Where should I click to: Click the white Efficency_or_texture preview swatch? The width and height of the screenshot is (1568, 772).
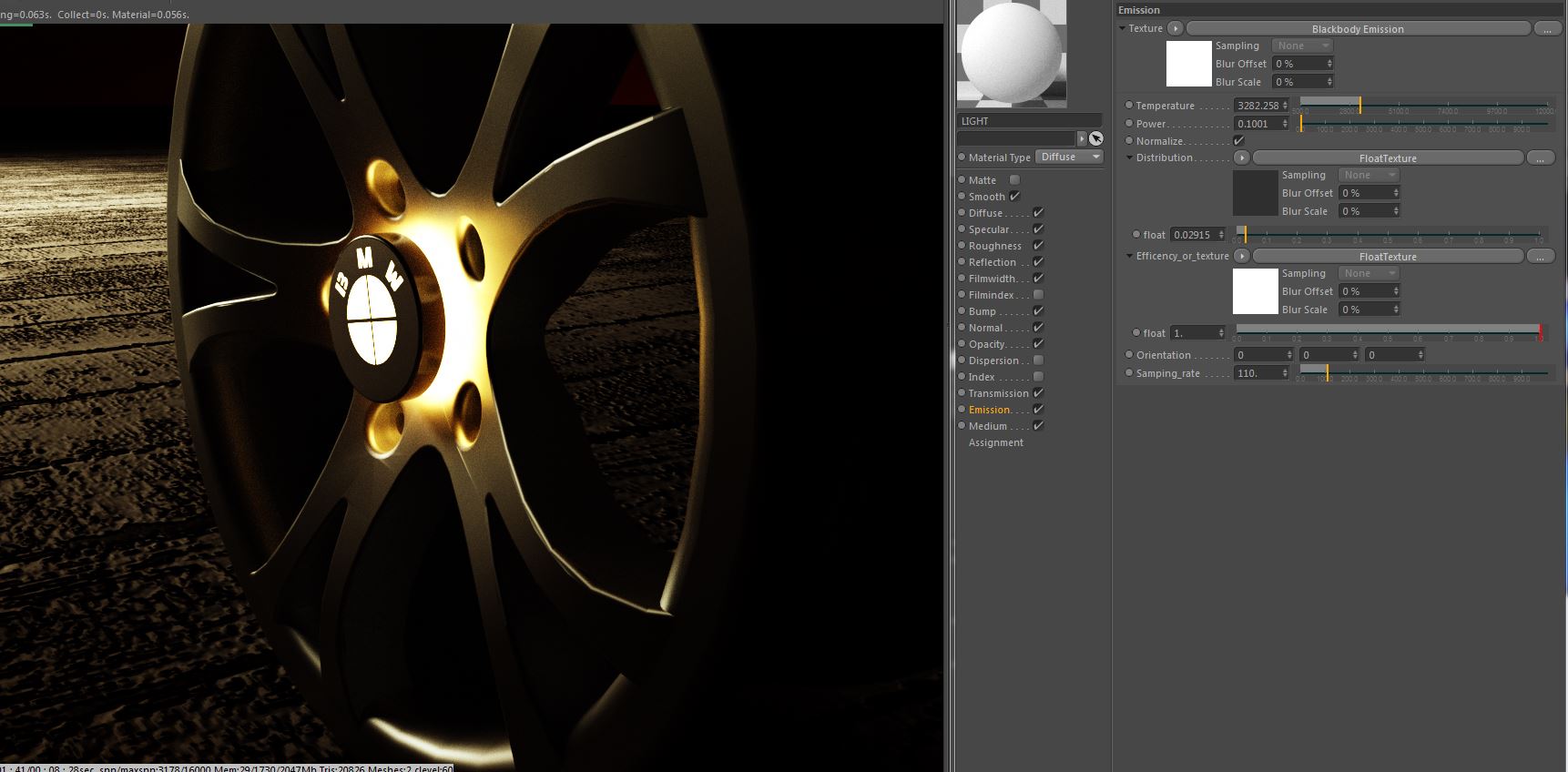click(x=1256, y=291)
